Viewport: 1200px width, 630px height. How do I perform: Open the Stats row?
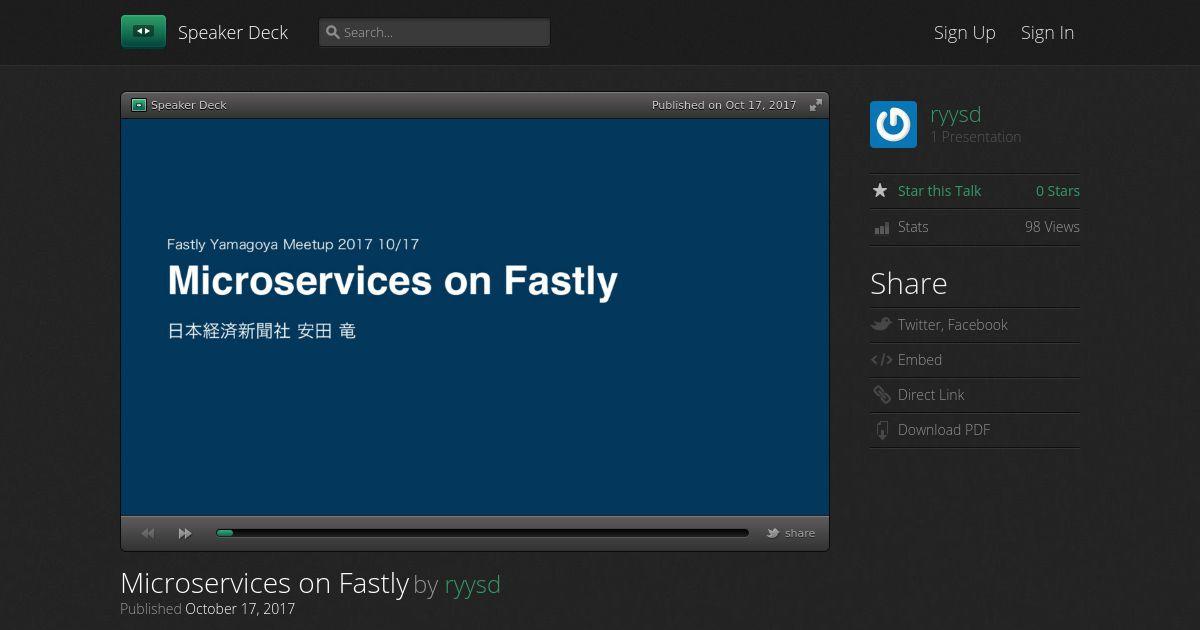975,227
